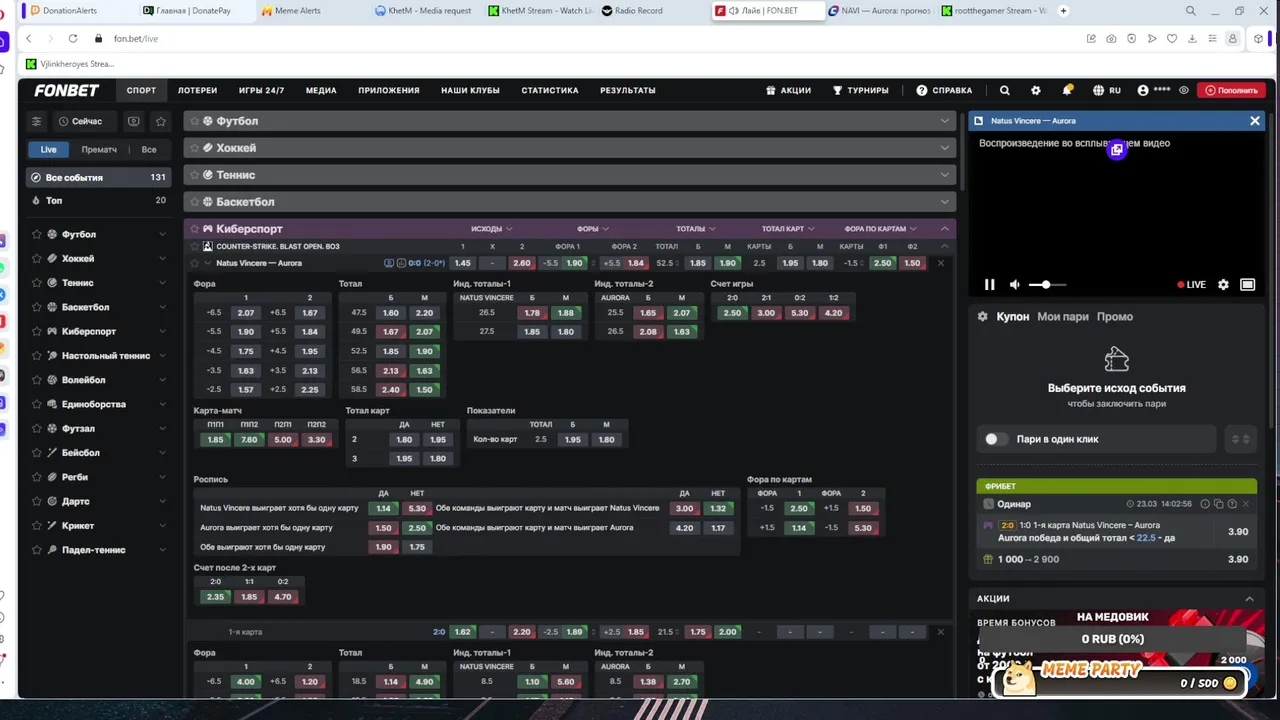Open the СПОРТ menu tab
This screenshot has height=720, width=1280.
(141, 90)
